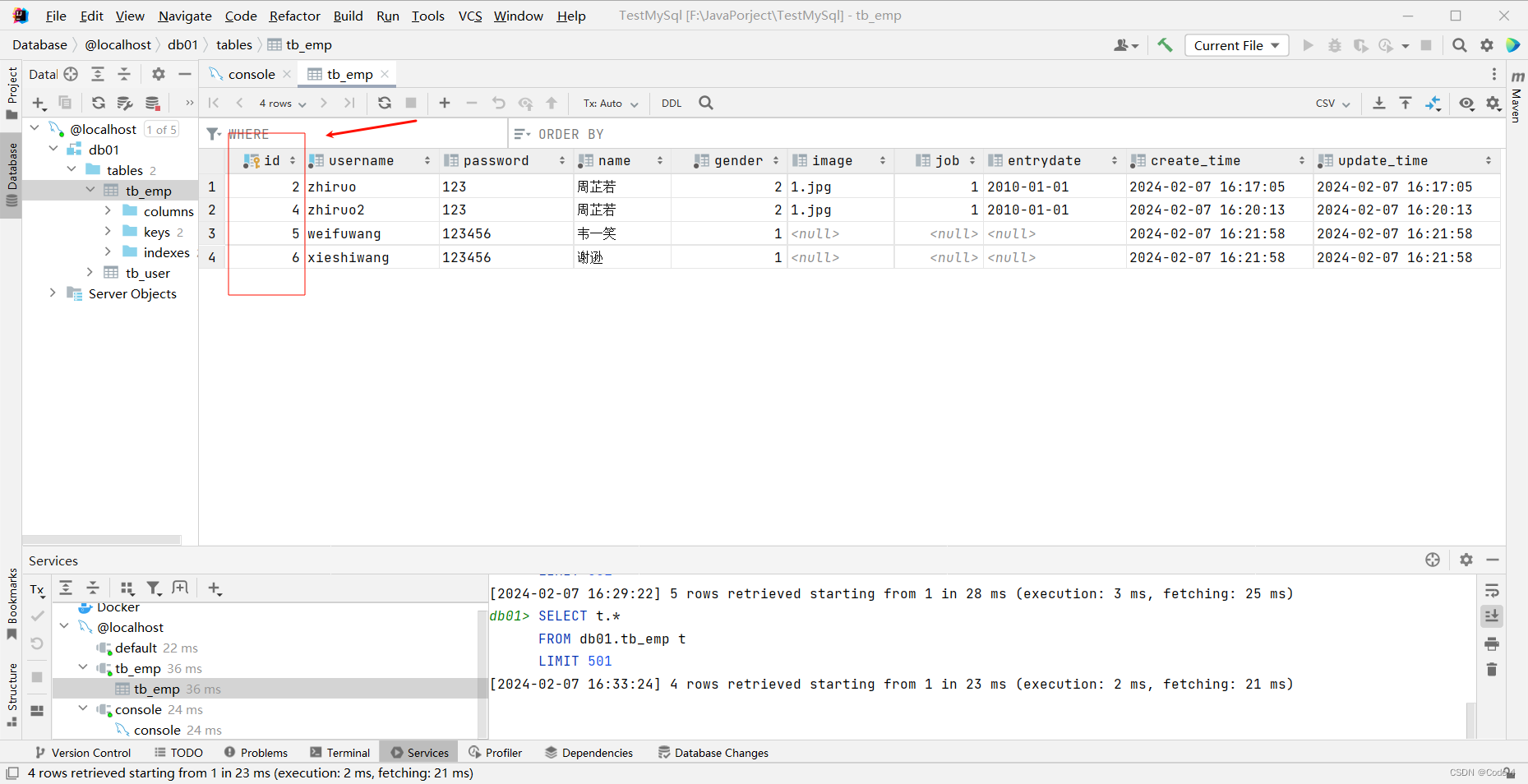
Task: Click the filter funnel icon beside WHERE
Action: point(214,134)
